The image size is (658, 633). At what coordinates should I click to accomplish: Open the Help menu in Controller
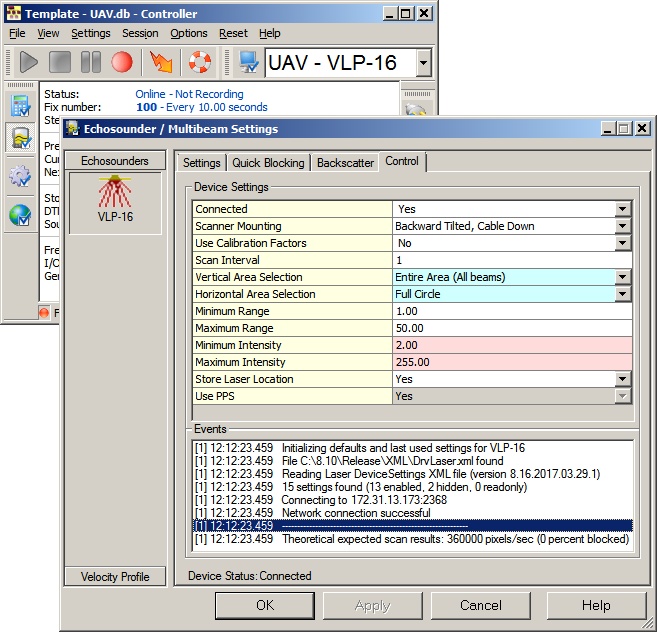(x=269, y=33)
